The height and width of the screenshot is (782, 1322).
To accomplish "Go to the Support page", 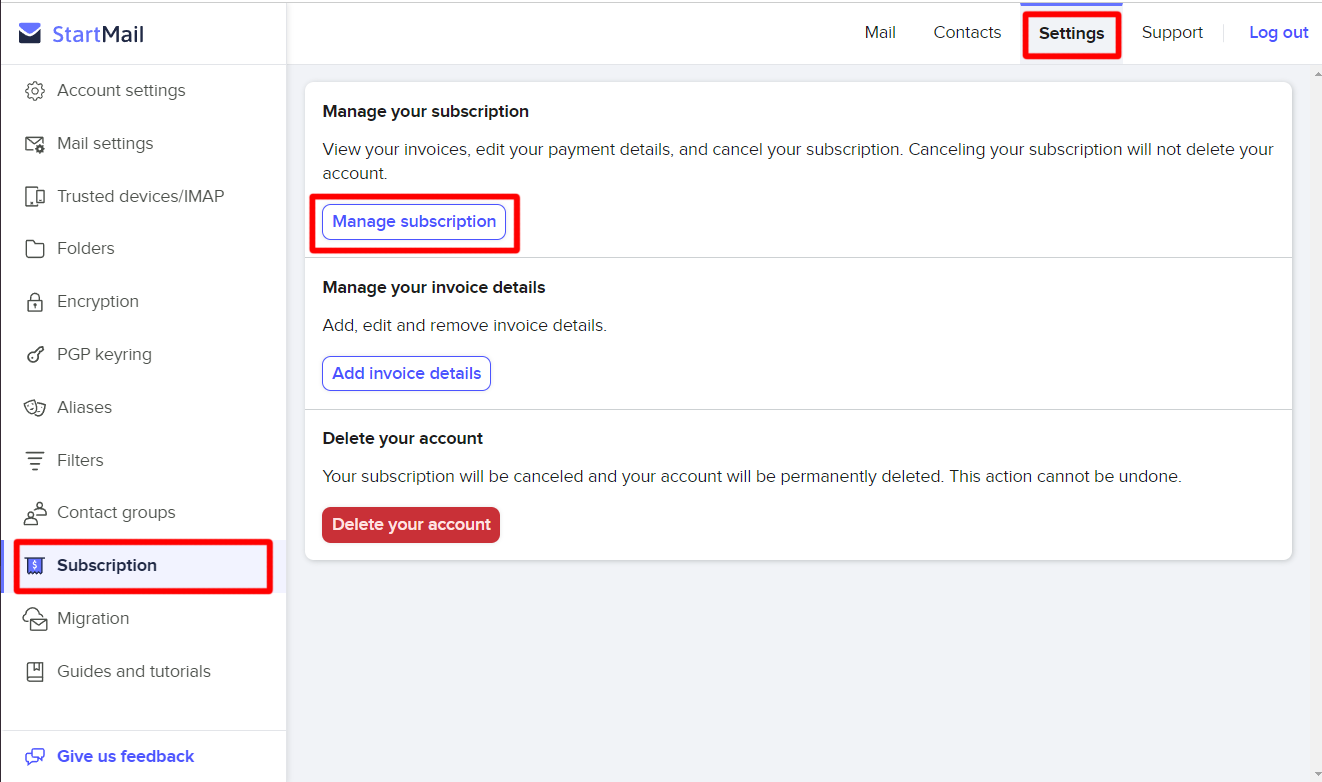I will coord(1172,32).
